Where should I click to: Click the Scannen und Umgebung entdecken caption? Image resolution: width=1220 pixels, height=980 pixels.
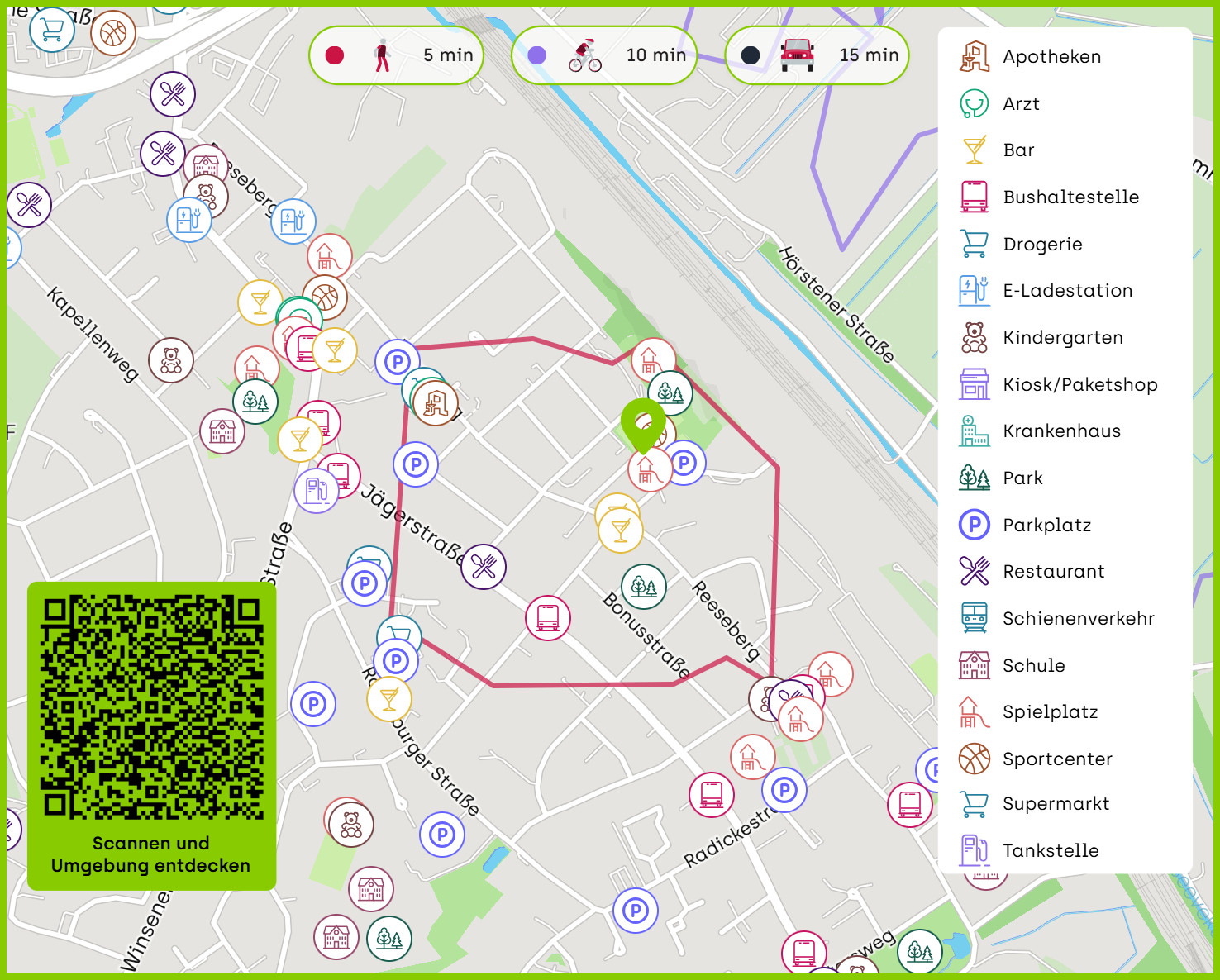(x=151, y=854)
